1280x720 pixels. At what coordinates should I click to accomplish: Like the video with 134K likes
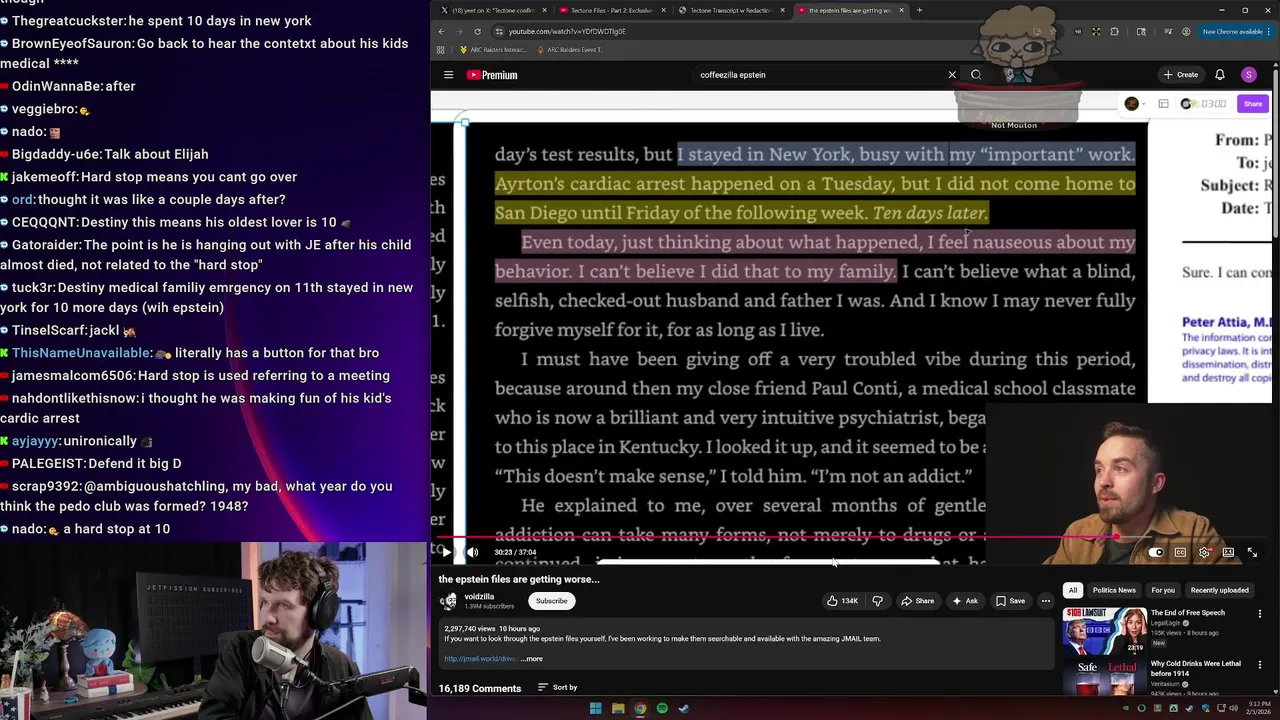(x=842, y=601)
